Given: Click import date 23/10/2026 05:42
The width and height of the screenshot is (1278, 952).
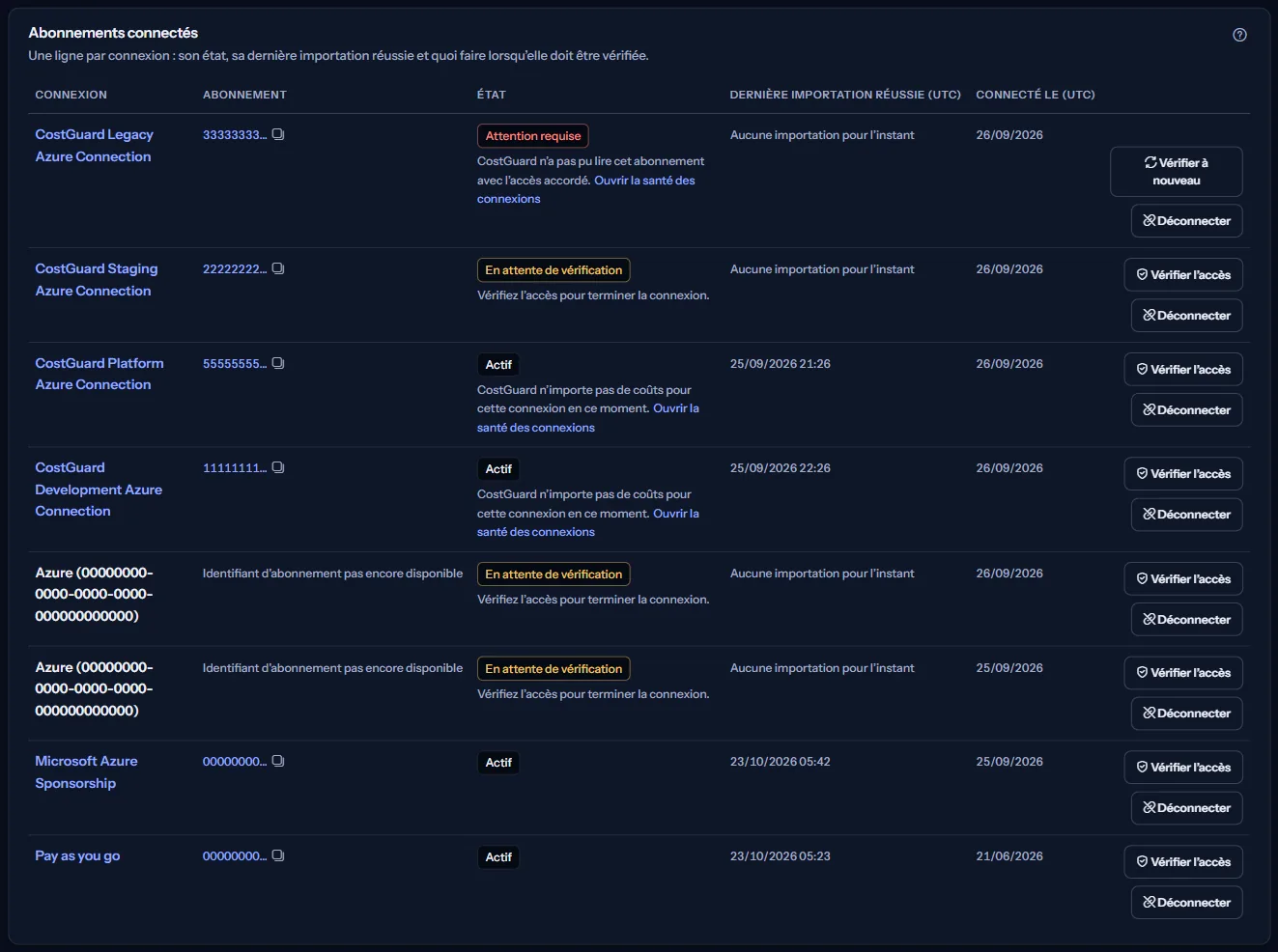Looking at the screenshot, I should click(781, 762).
